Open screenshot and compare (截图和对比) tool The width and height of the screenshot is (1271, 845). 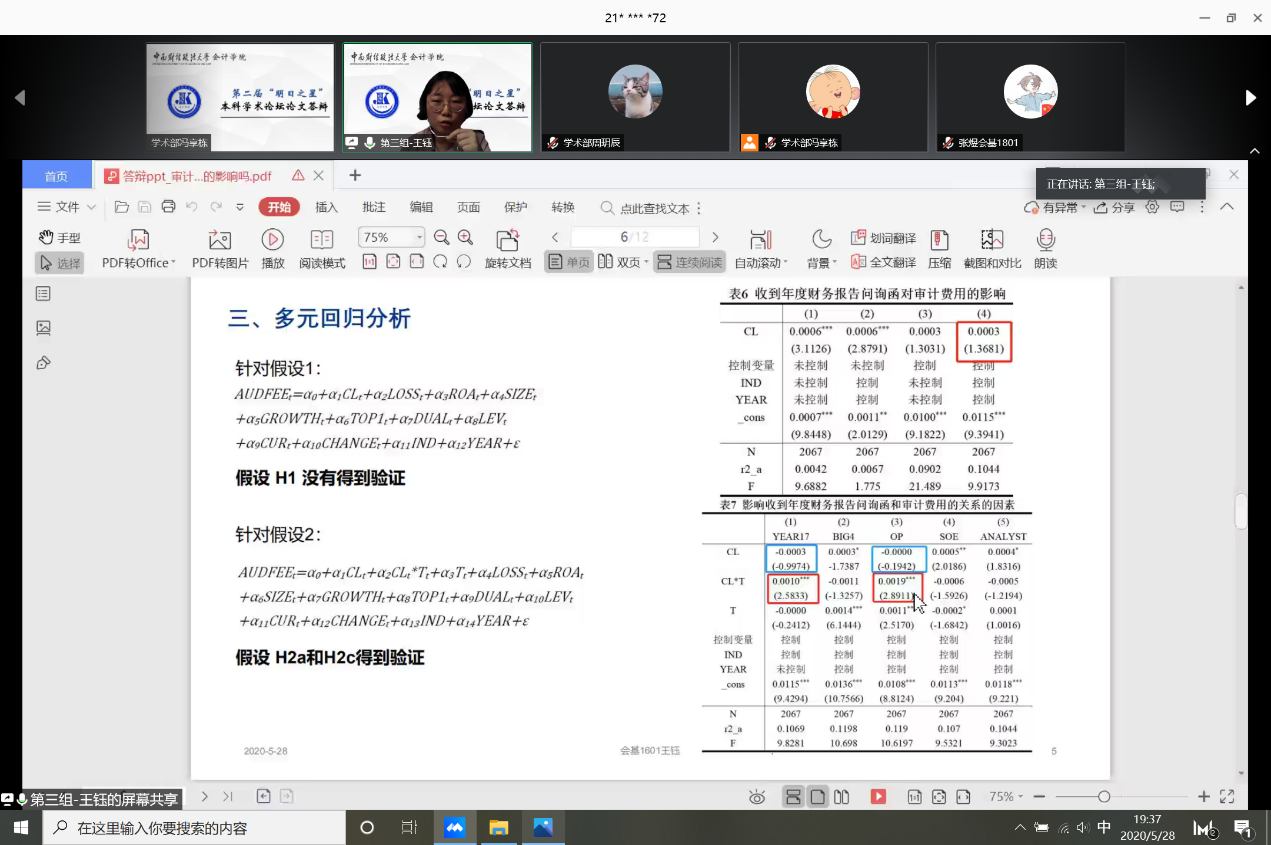991,240
